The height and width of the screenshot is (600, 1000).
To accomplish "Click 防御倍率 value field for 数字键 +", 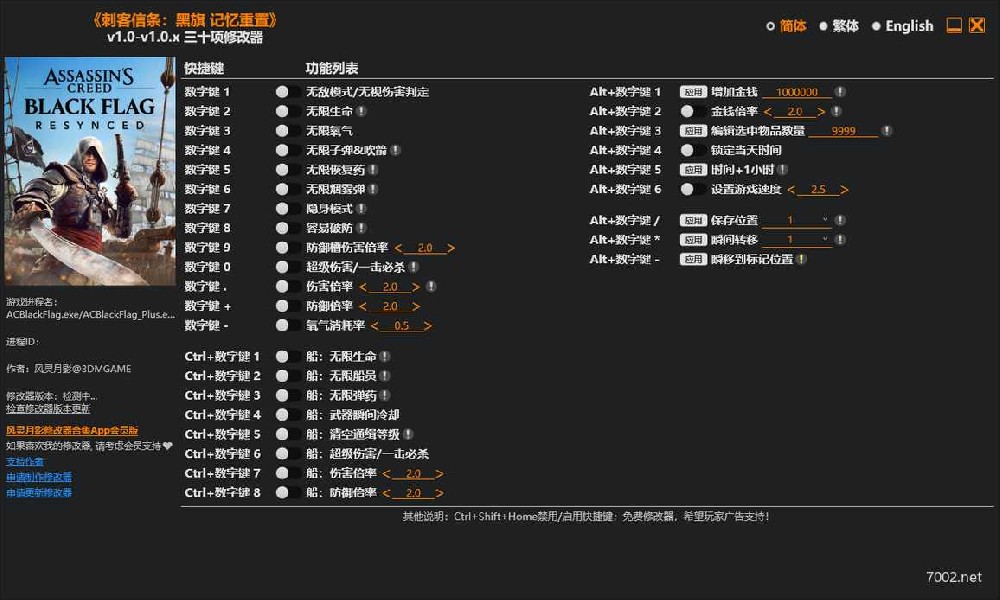I will tap(390, 306).
